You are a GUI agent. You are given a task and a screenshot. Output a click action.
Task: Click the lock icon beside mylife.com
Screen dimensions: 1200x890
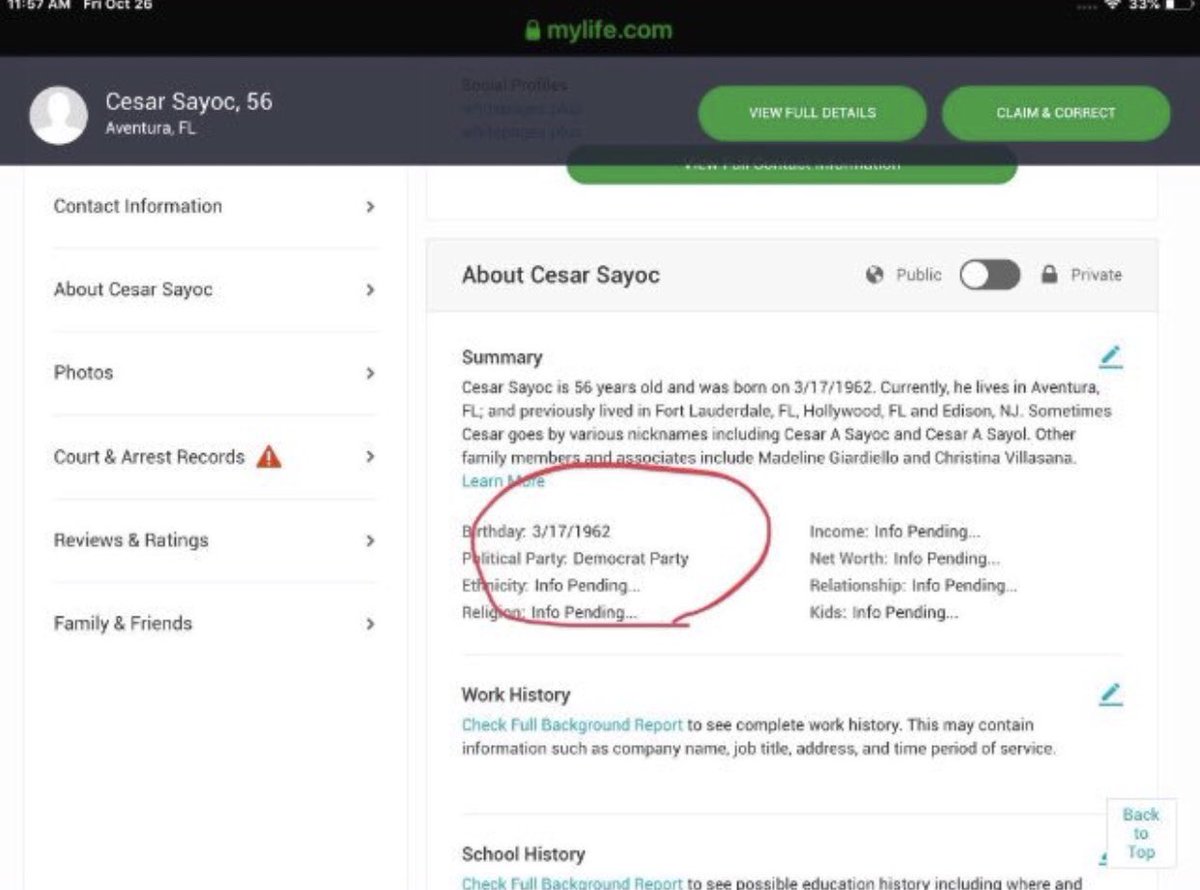click(x=533, y=30)
